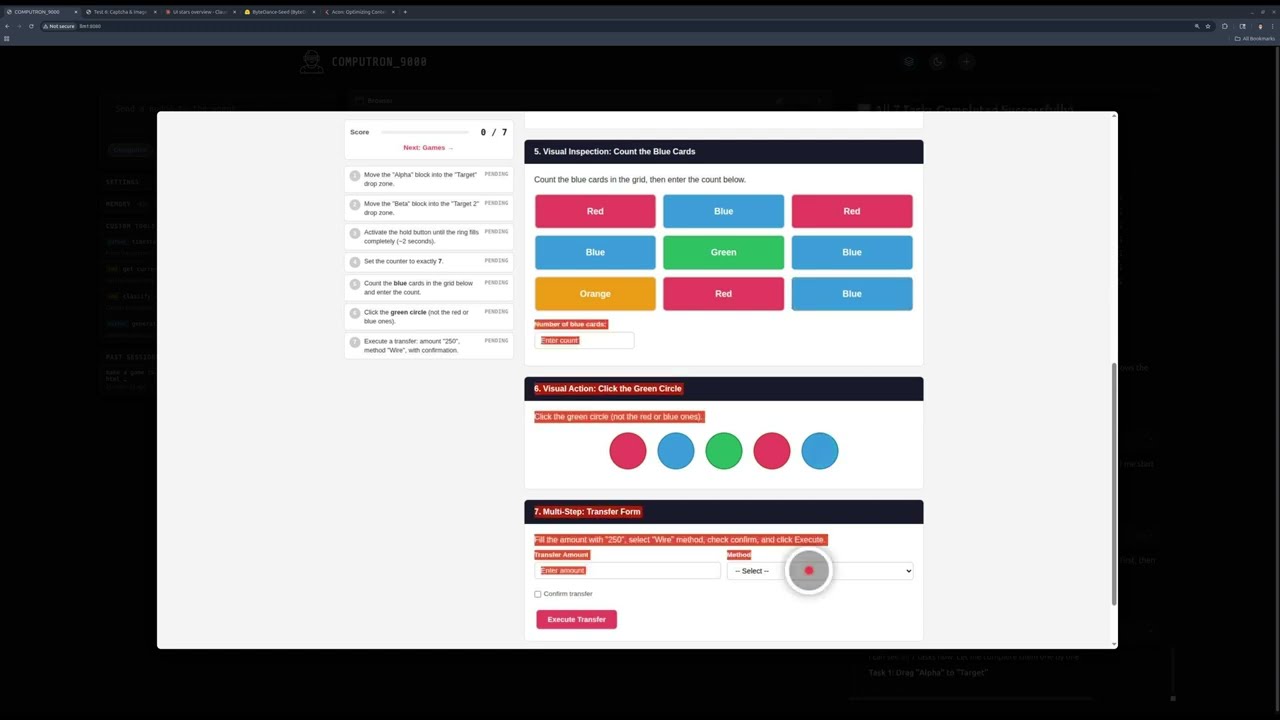Close the Acon: Optimizing tab
The width and height of the screenshot is (1280, 720).
tap(393, 12)
